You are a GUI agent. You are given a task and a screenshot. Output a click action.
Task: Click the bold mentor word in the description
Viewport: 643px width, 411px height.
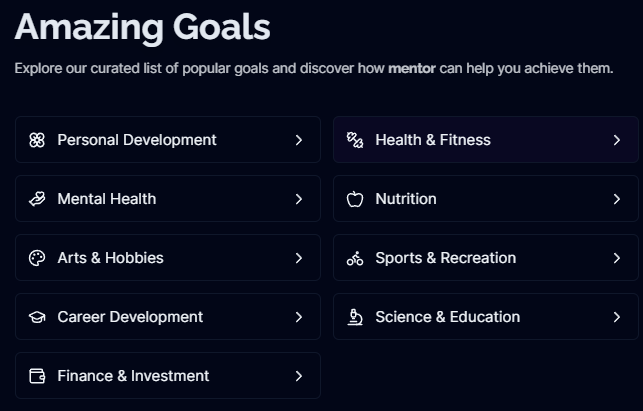[411, 69]
